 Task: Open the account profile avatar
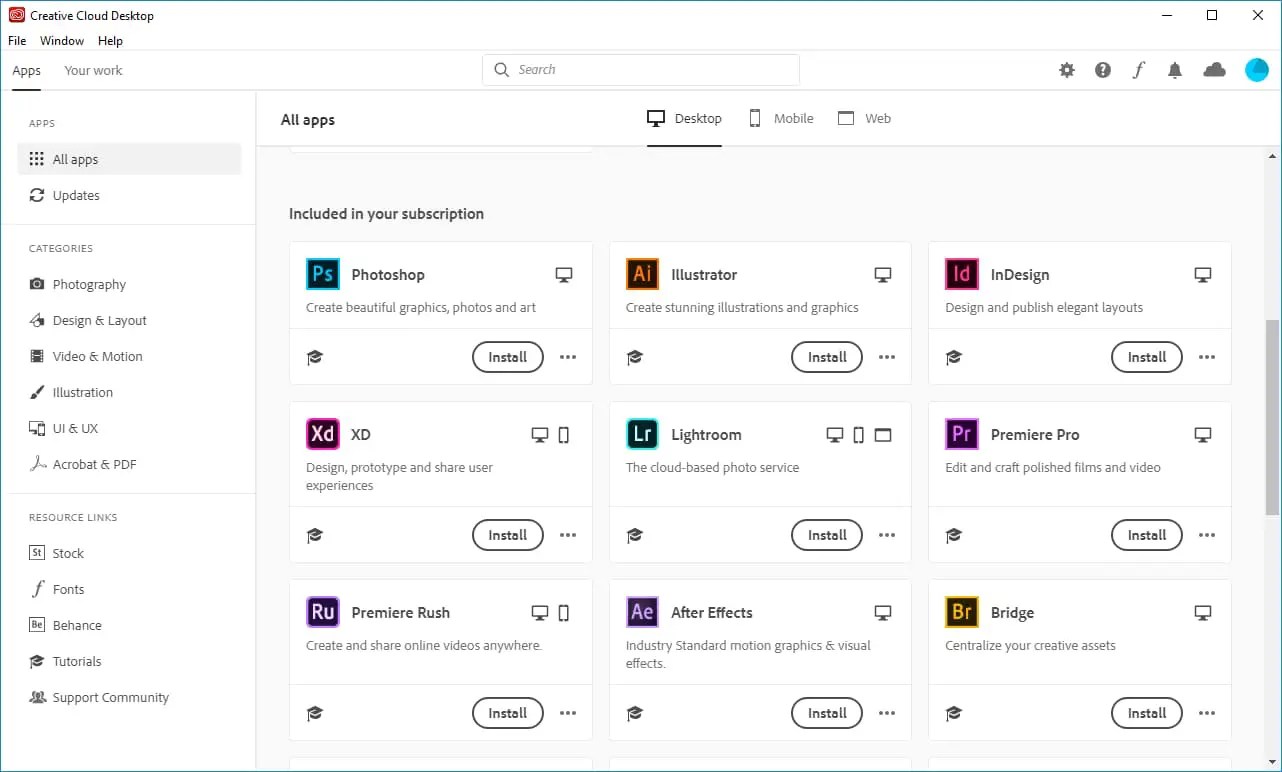pyautogui.click(x=1256, y=70)
